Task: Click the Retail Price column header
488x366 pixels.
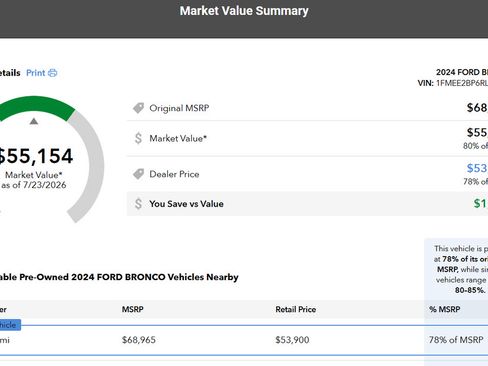Action: tap(296, 309)
